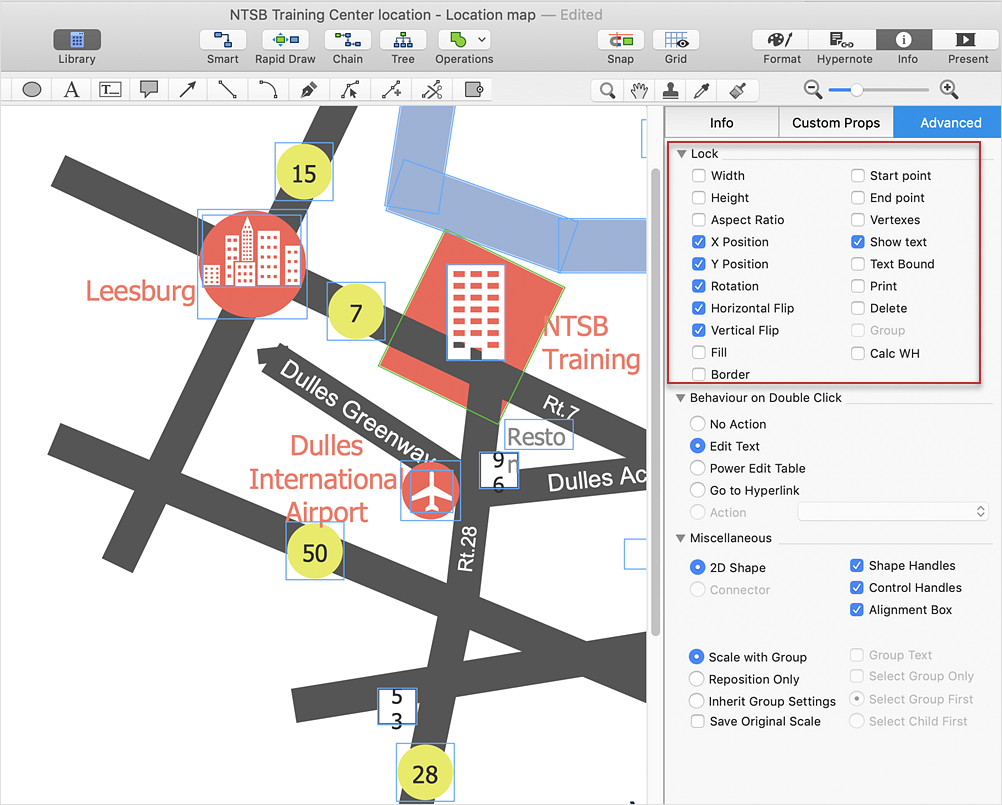Open the Hypernote panel
The image size is (1002, 805).
tap(845, 40)
